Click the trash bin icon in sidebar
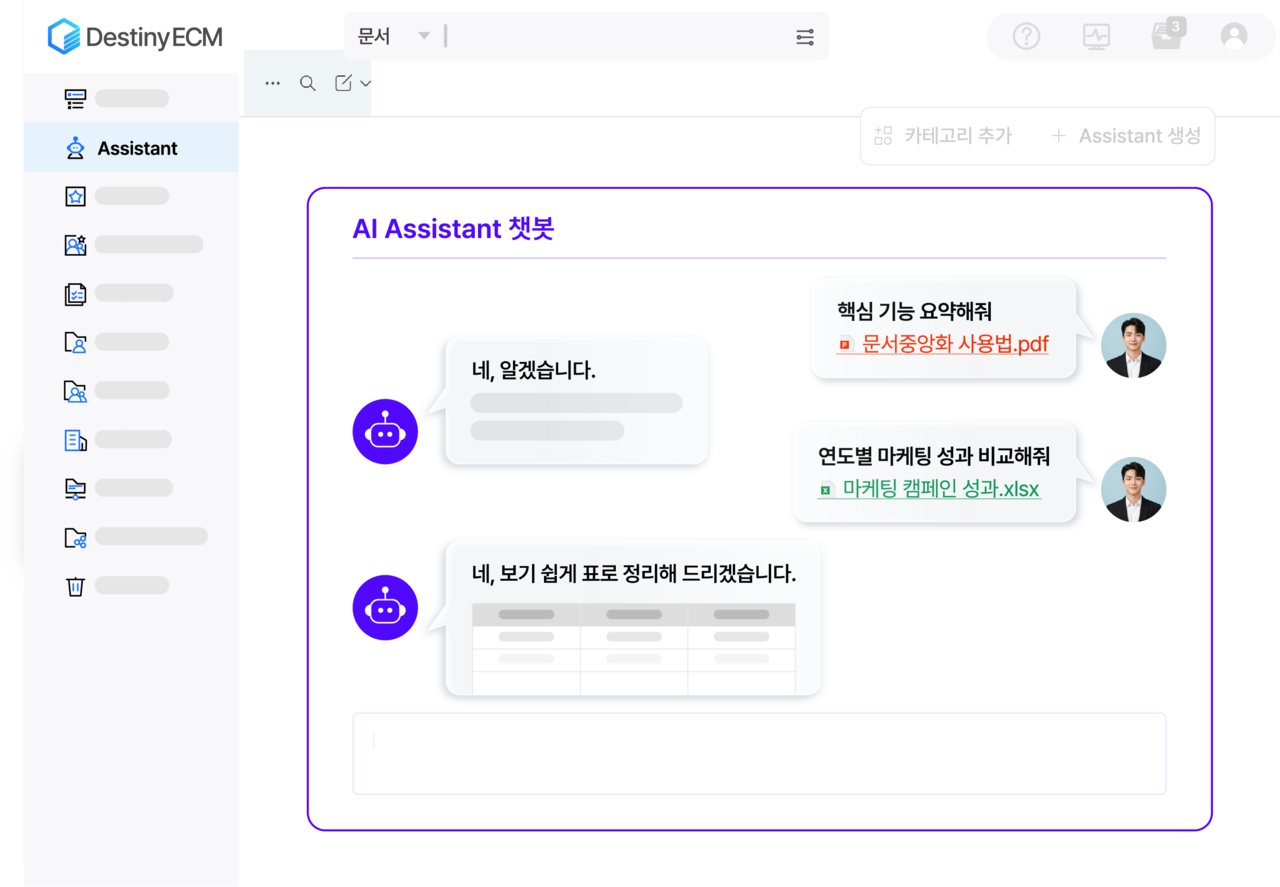The image size is (1280, 887). click(74, 586)
